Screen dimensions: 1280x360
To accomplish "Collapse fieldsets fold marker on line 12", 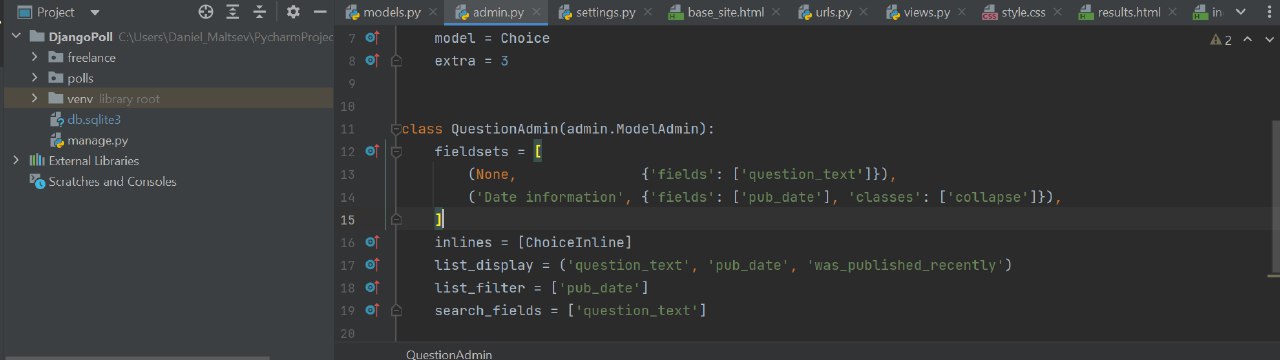I will point(396,151).
